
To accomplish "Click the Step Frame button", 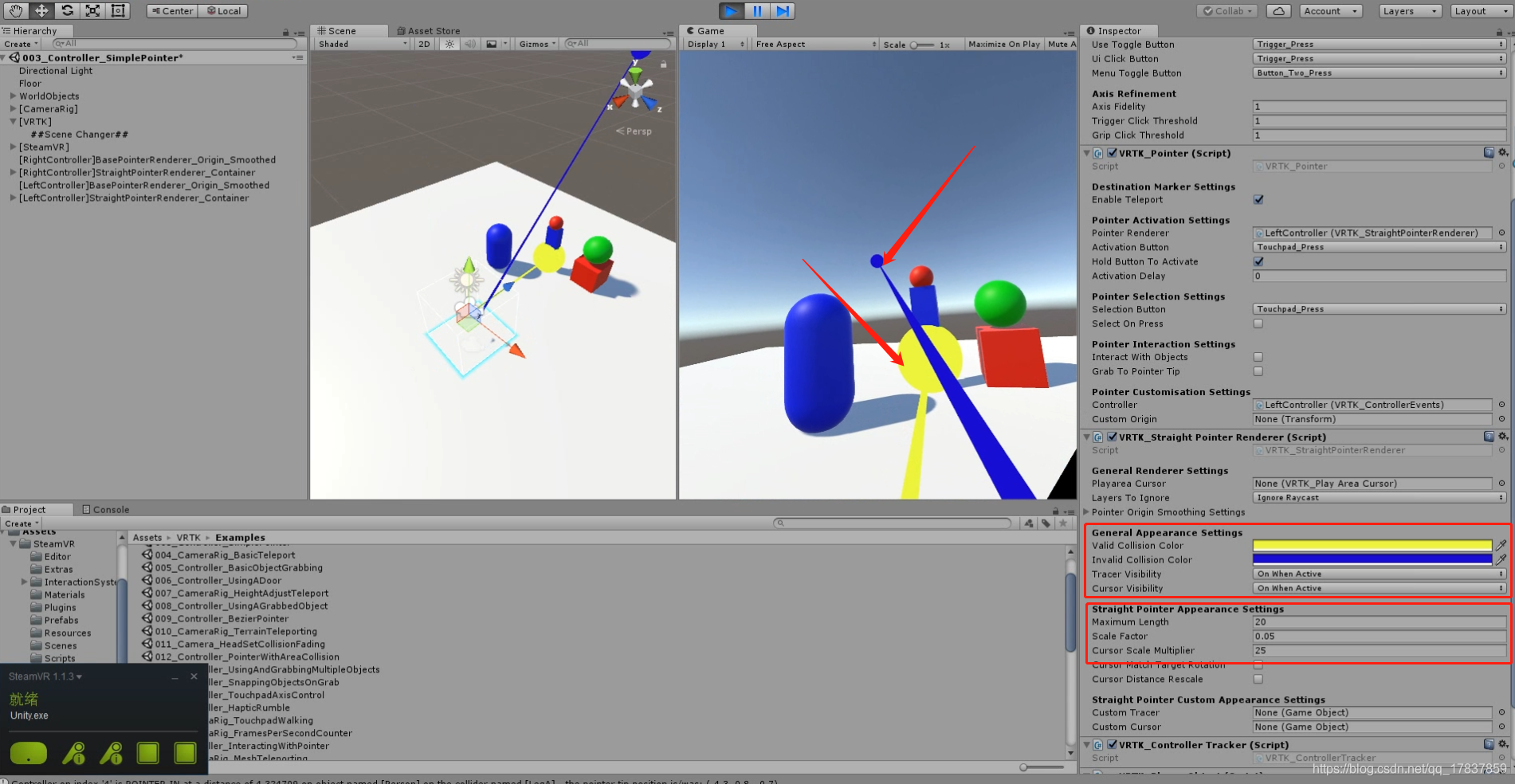I will (x=782, y=10).
